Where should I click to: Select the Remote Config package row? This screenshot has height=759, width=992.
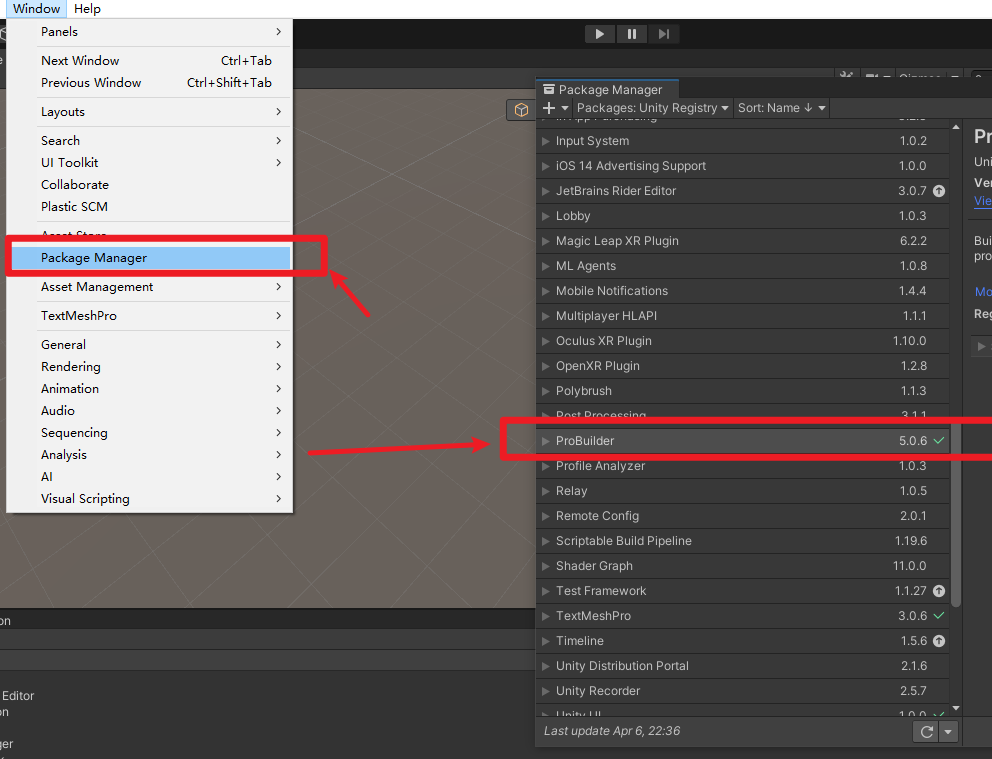pyautogui.click(x=742, y=516)
